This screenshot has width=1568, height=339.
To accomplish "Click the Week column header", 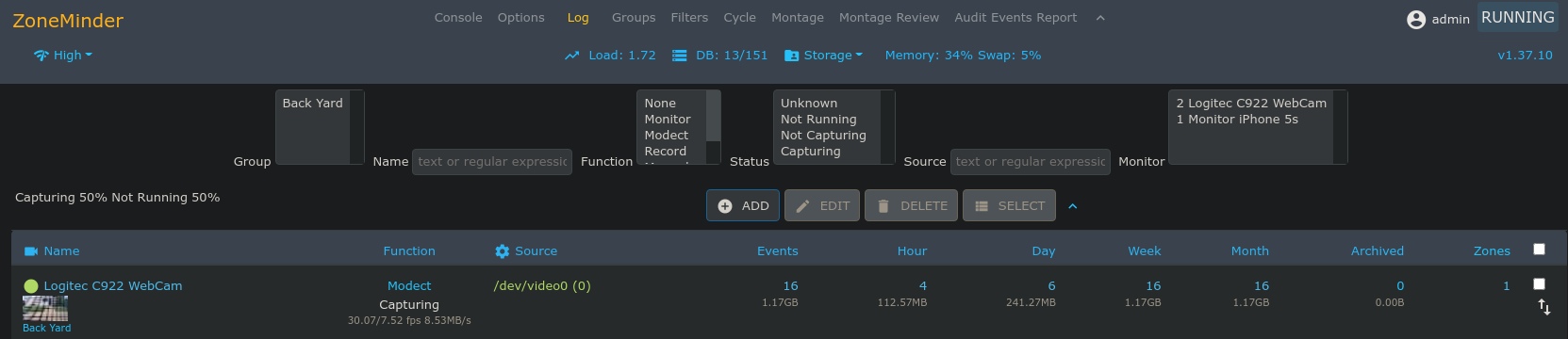I will pos(1145,251).
